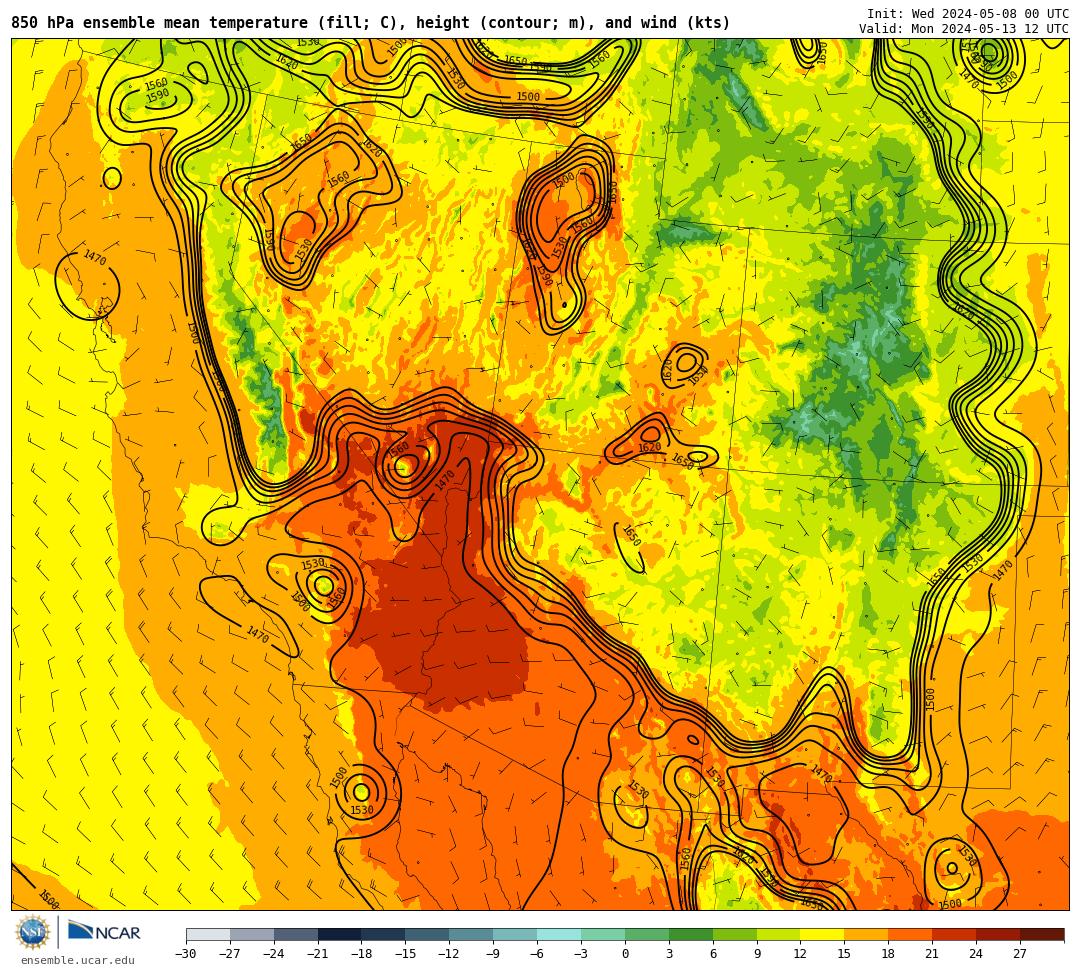This screenshot has width=1080, height=973.
Task: Click the 18 colorbar tick label
Action: click(889, 954)
